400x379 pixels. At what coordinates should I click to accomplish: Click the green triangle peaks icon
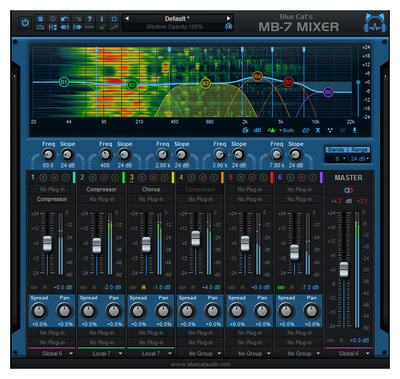pyautogui.click(x=272, y=130)
